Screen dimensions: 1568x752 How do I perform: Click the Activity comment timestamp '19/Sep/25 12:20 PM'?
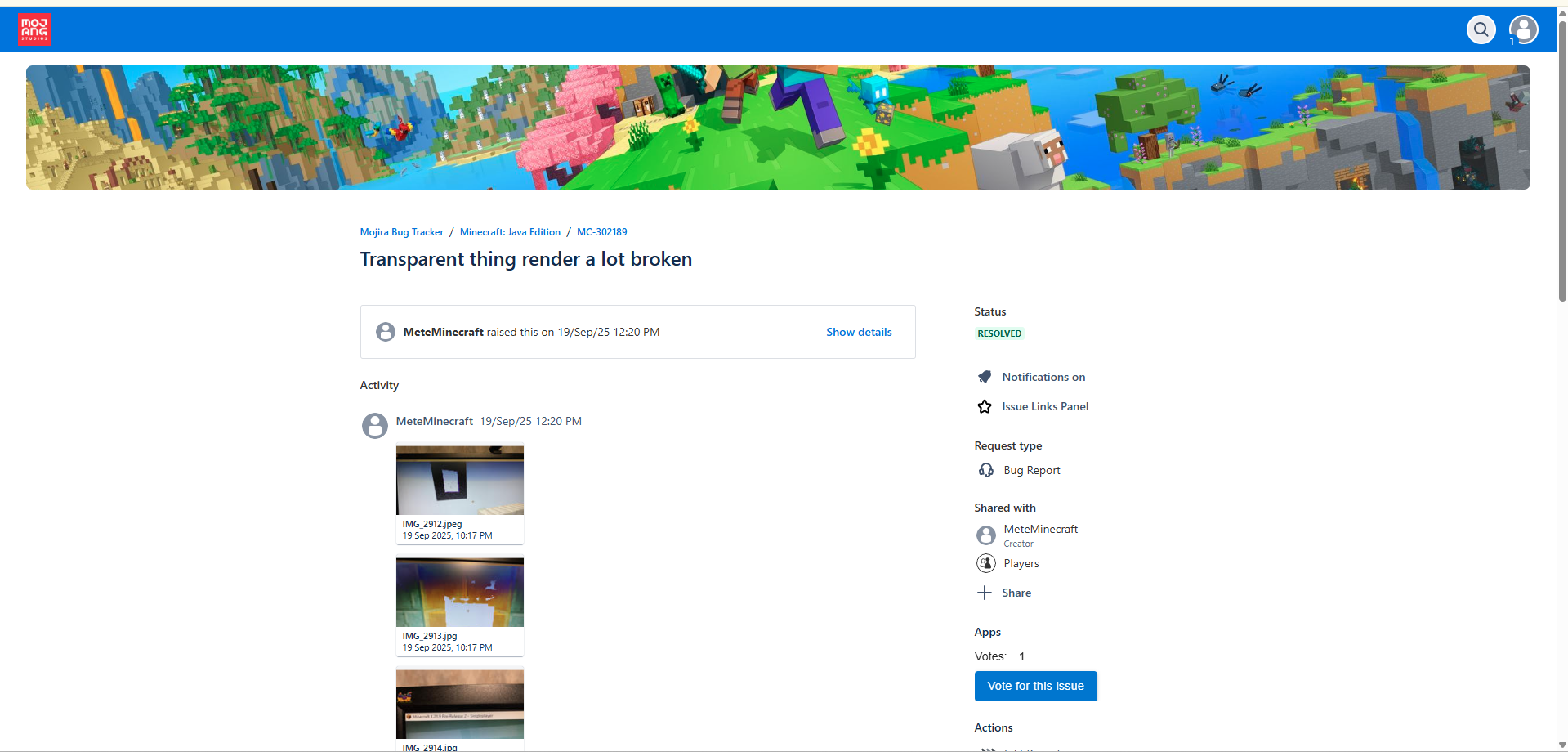point(530,421)
